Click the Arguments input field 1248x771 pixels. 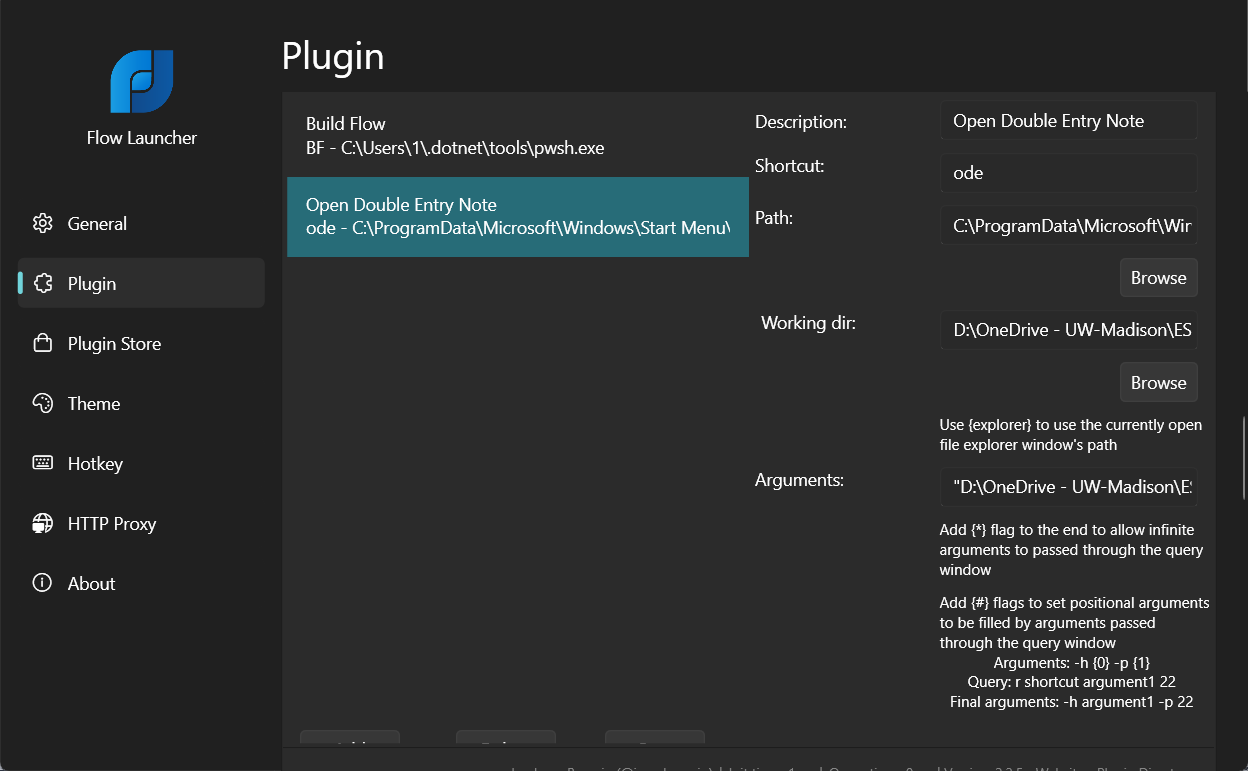pos(1068,487)
